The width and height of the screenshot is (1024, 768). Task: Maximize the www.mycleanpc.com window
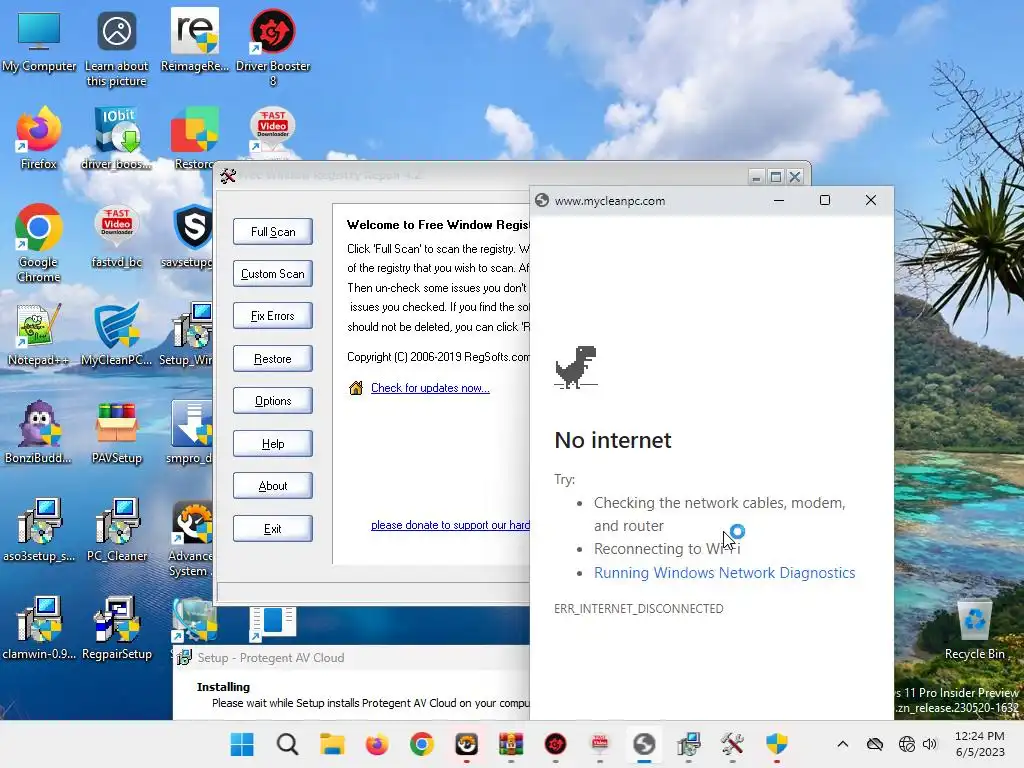(825, 200)
